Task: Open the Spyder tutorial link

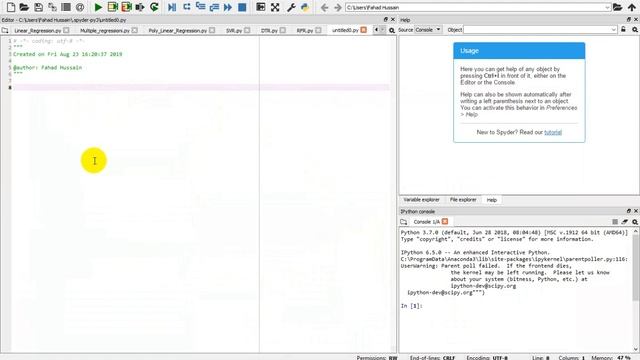Action: click(553, 132)
